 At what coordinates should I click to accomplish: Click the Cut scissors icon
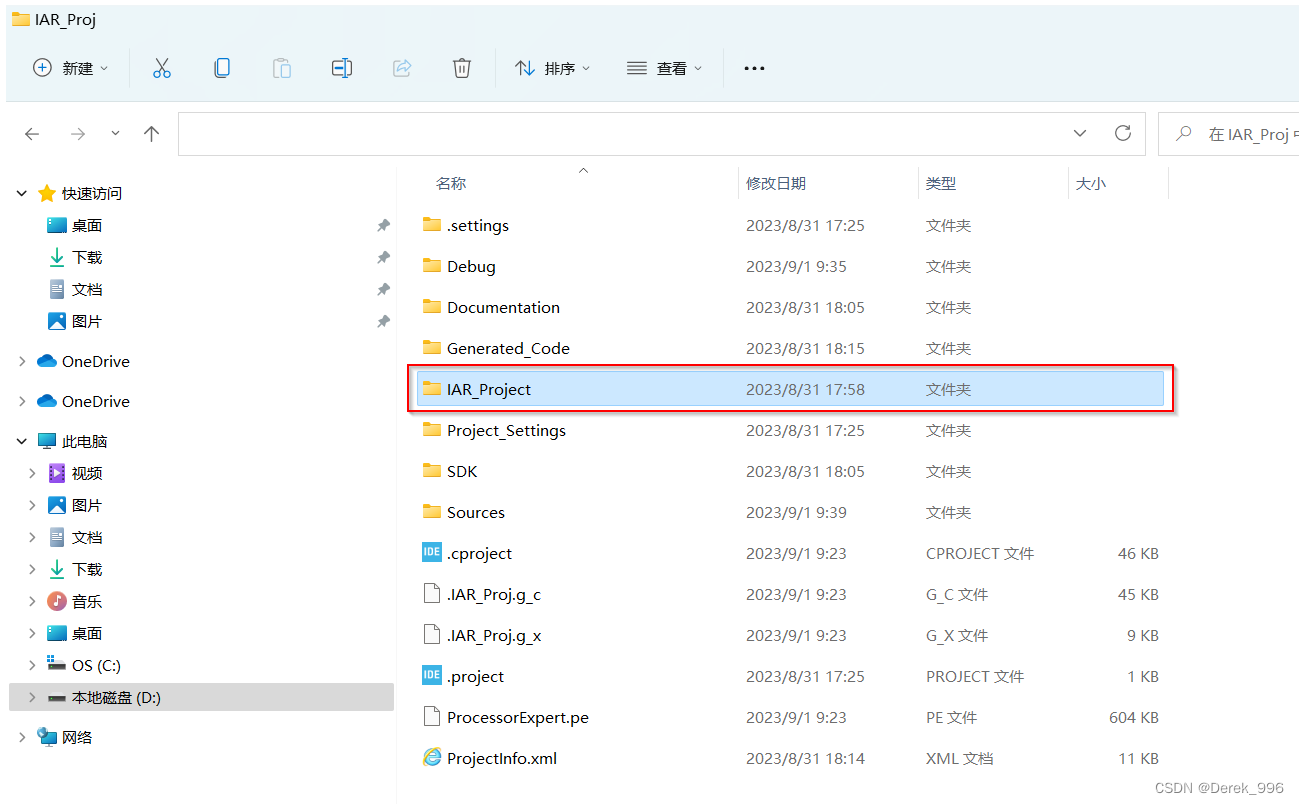(161, 68)
